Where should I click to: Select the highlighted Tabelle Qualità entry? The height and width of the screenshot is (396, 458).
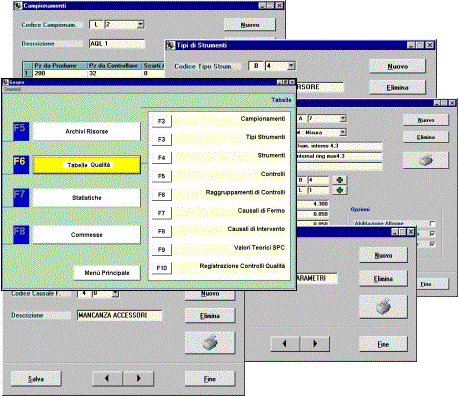(87, 165)
